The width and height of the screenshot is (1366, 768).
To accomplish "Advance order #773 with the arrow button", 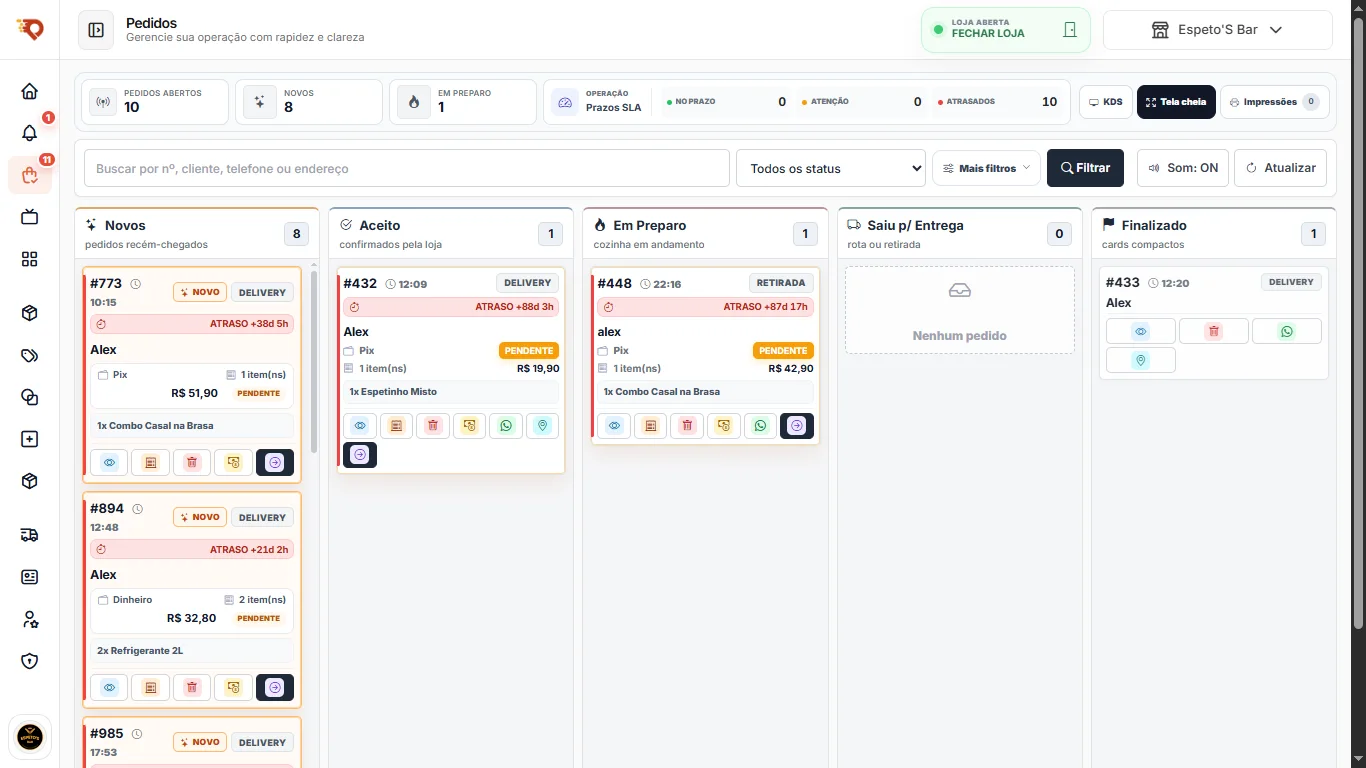I will pyautogui.click(x=275, y=462).
